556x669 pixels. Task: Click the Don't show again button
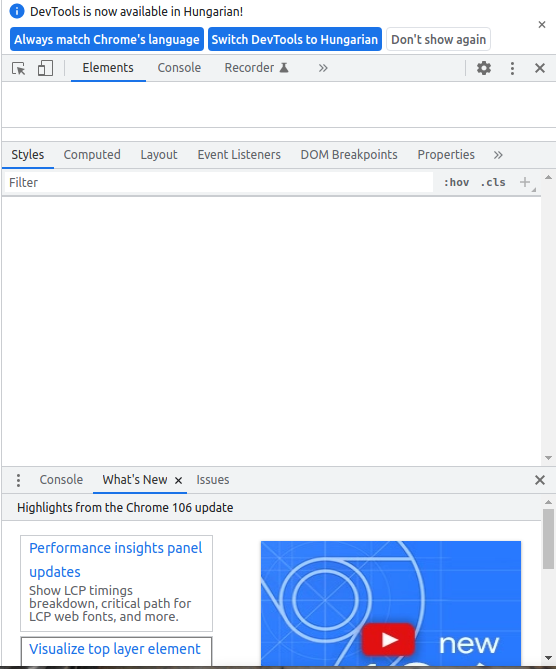[439, 39]
